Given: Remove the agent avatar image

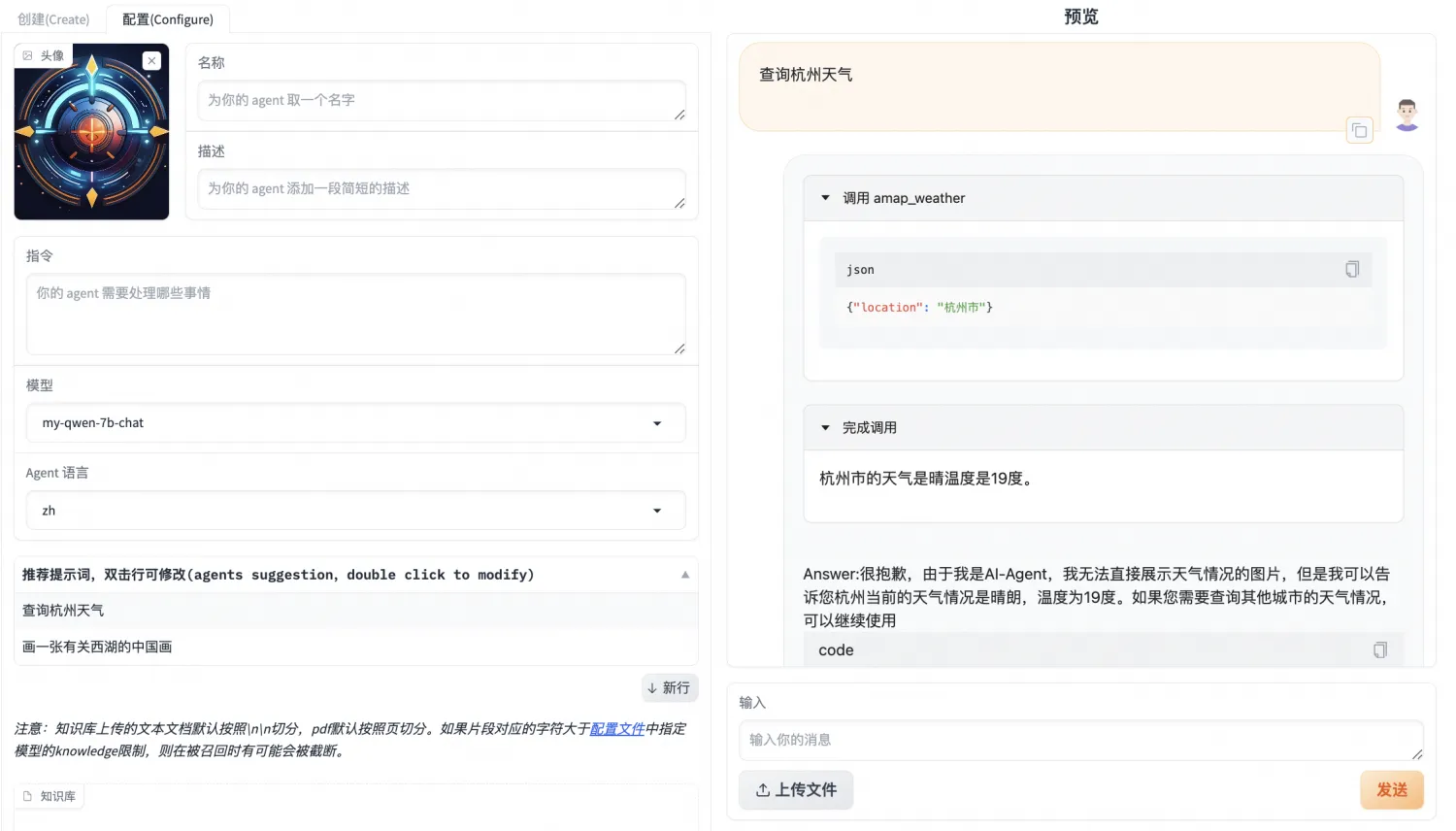Looking at the screenshot, I should tap(151, 60).
